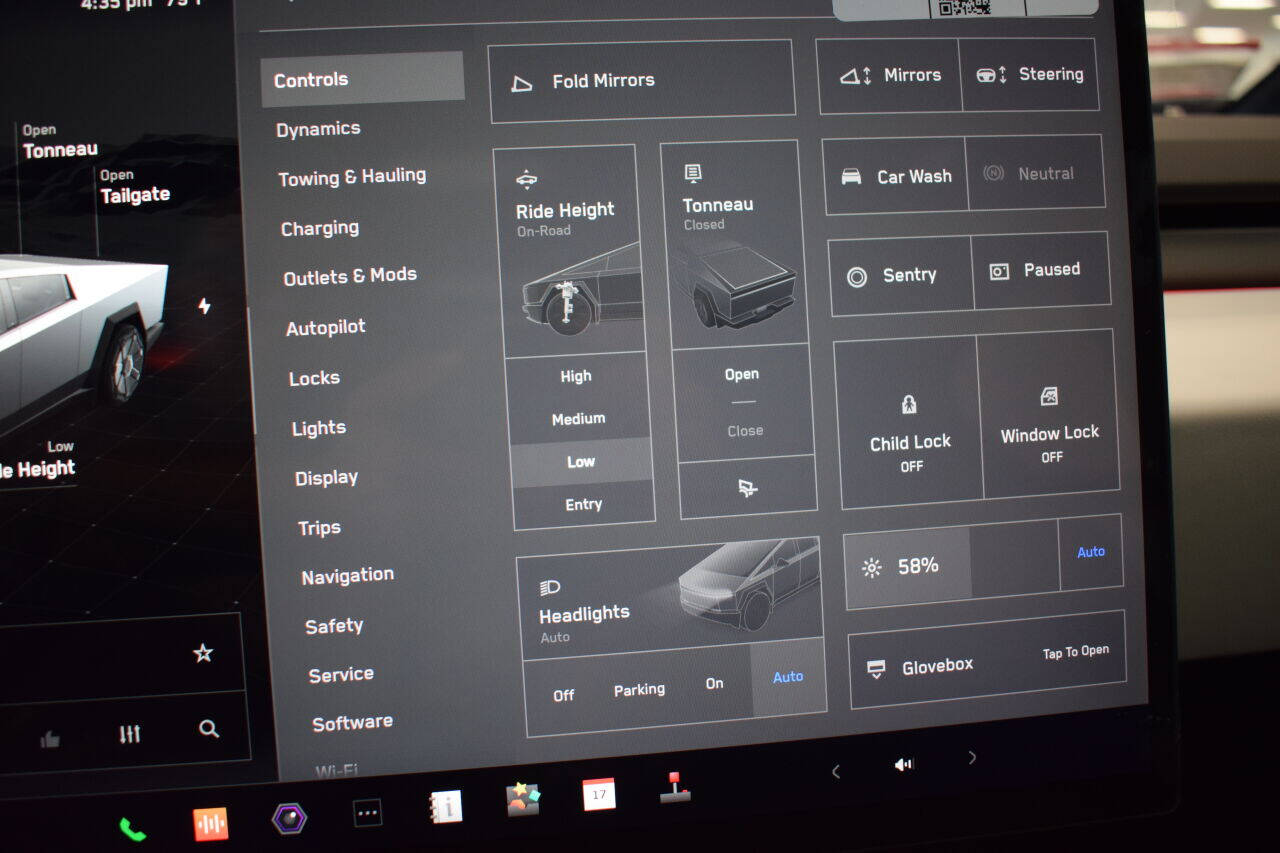Image resolution: width=1280 pixels, height=853 pixels.
Task: Open the Toybox app icon
Action: [x=522, y=799]
